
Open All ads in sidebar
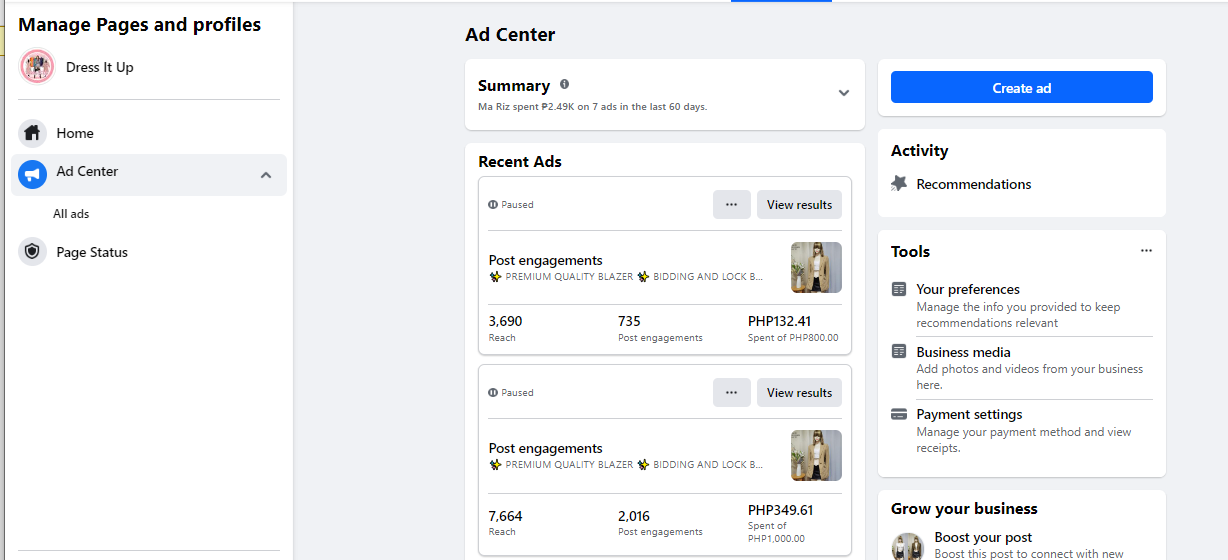click(x=71, y=214)
